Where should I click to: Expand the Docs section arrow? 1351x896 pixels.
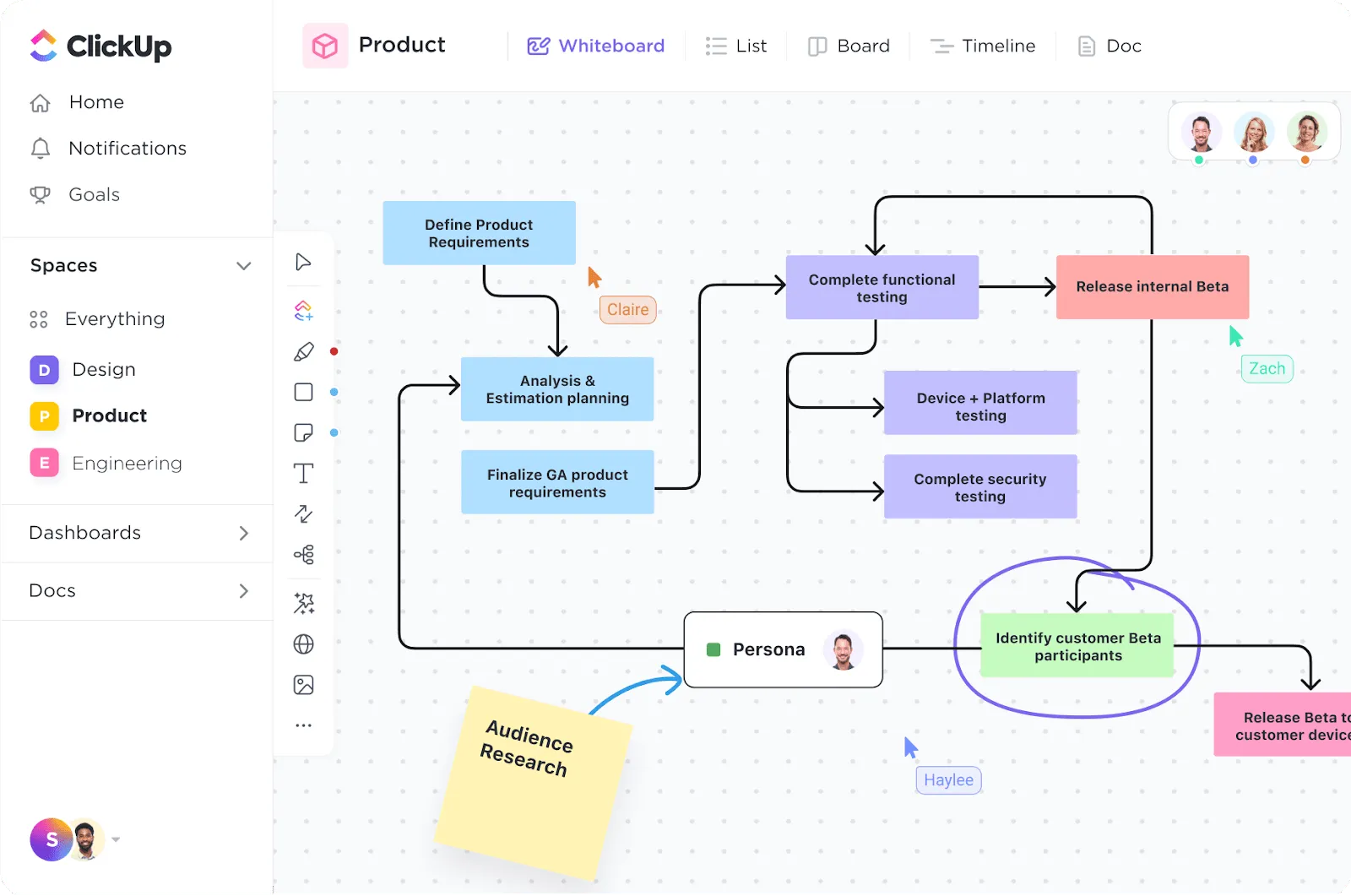click(244, 591)
